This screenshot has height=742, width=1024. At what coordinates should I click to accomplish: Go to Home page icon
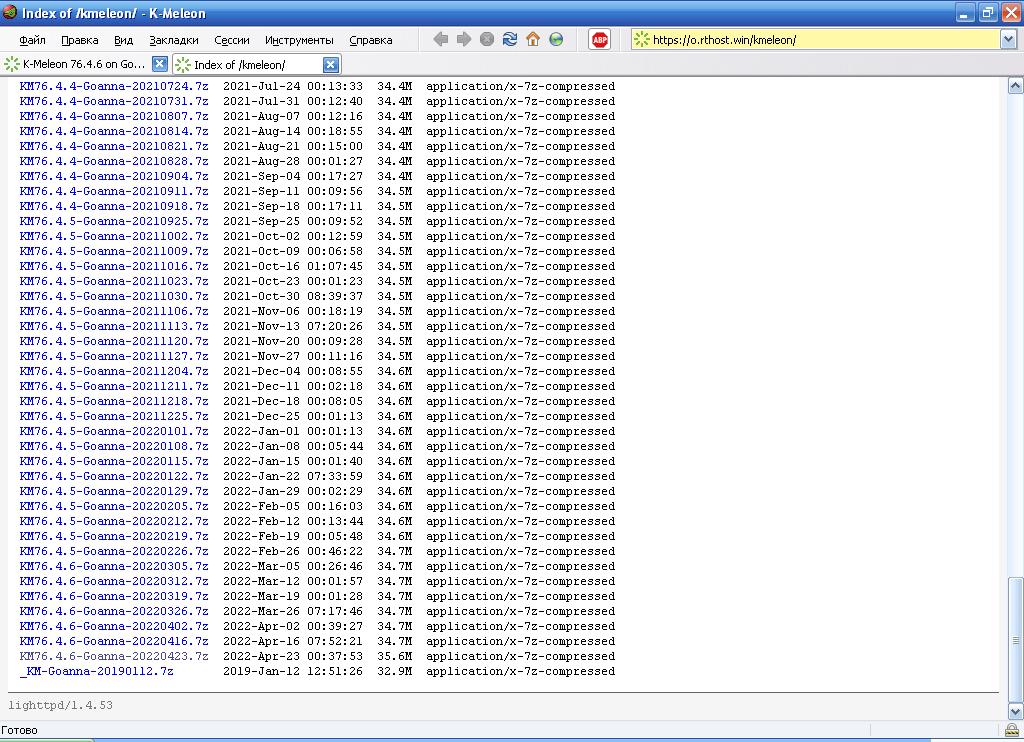[x=533, y=39]
